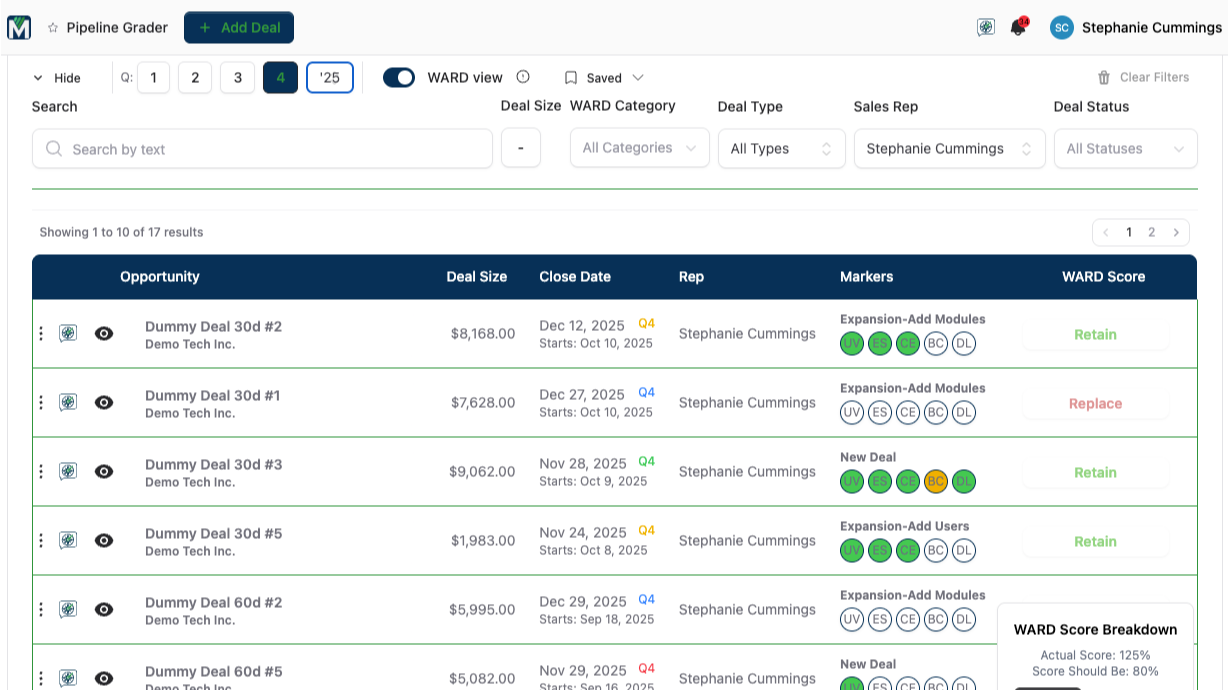Image resolution: width=1228 pixels, height=690 pixels.
Task: Click chat icon for Dummy Deal 30d #1
Action: click(x=68, y=402)
